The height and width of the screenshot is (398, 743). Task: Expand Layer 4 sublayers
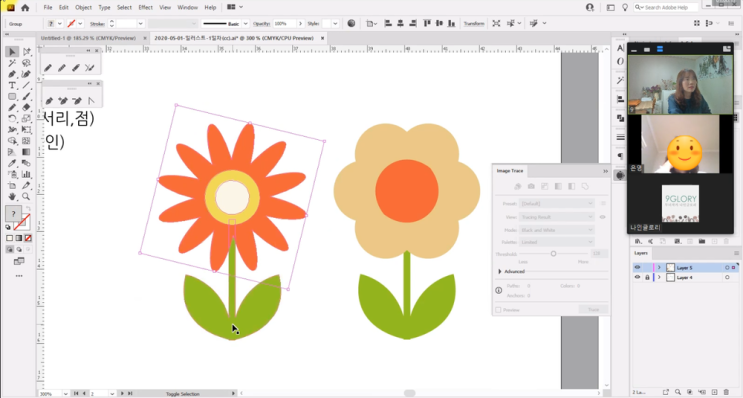(659, 278)
